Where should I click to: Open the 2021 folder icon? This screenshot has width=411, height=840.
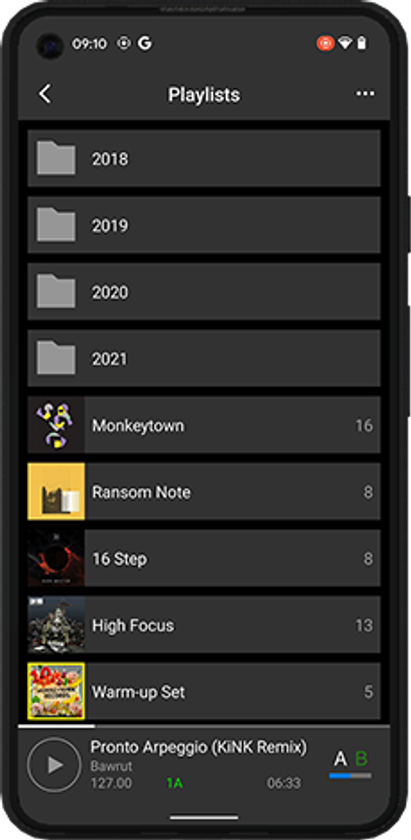(56, 357)
